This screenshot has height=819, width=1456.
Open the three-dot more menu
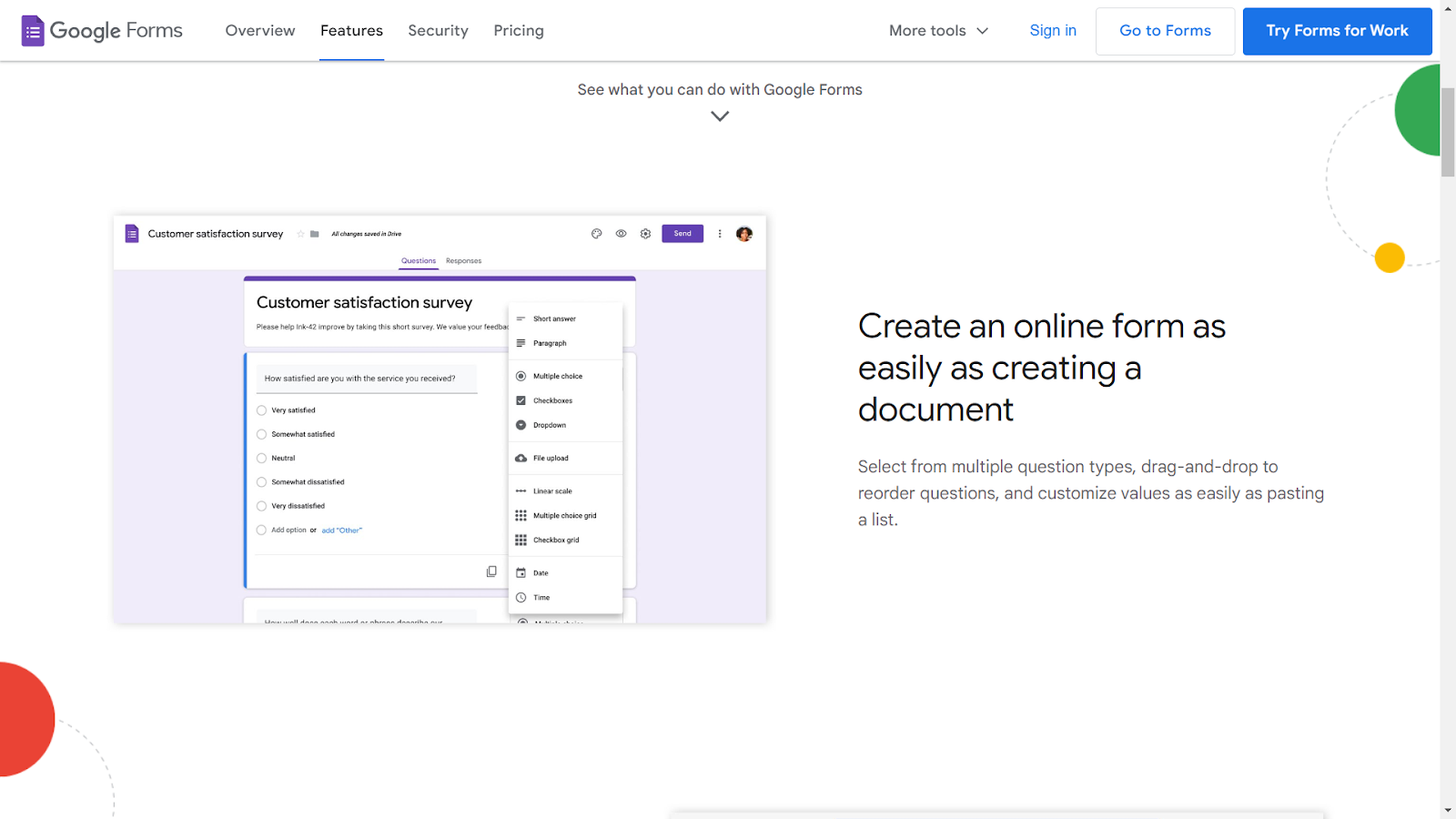(x=720, y=234)
